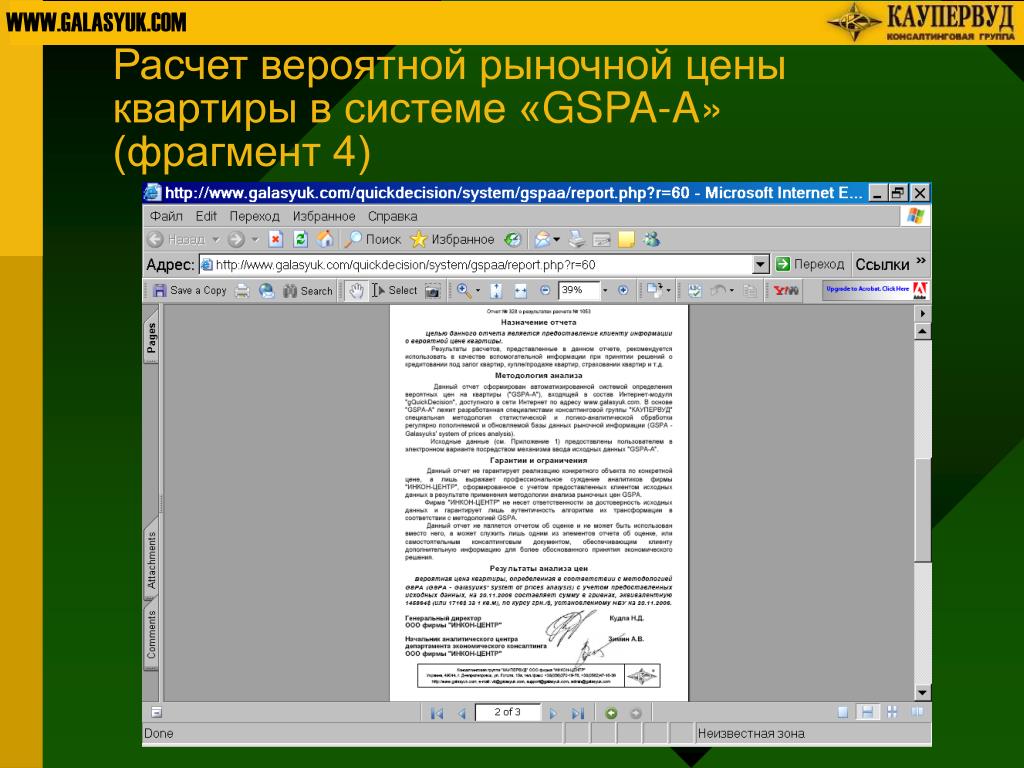Click the zoom out minus button

[x=545, y=291]
